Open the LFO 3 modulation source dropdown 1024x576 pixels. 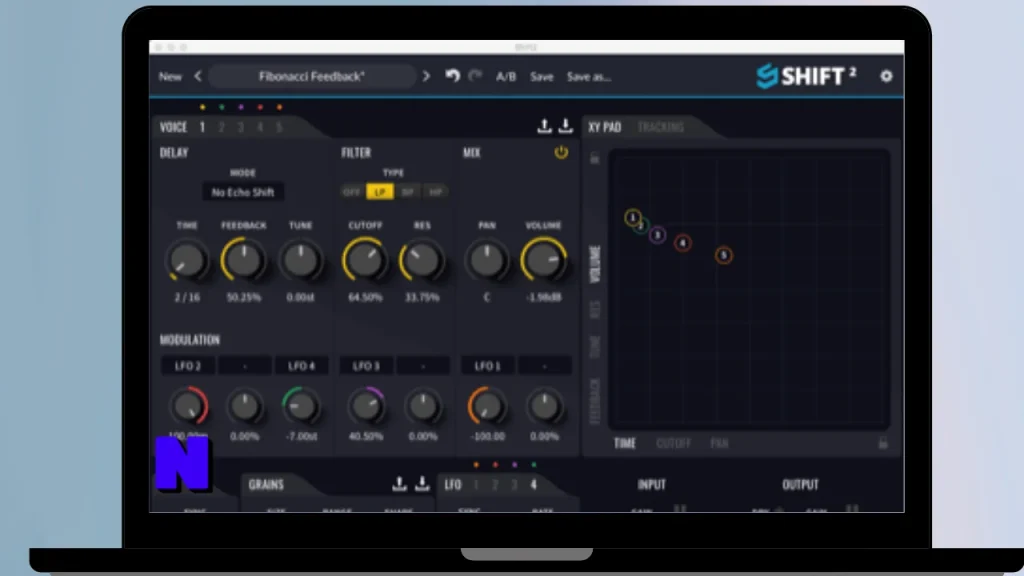tap(366, 366)
